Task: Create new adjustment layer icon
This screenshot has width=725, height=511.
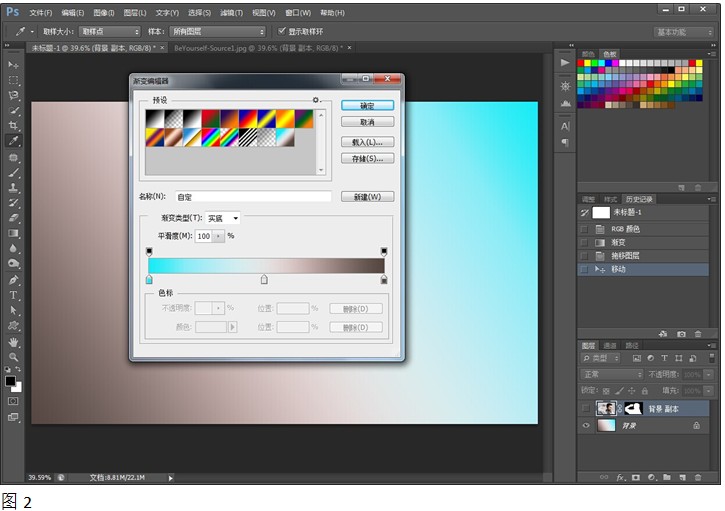Action: [x=651, y=477]
